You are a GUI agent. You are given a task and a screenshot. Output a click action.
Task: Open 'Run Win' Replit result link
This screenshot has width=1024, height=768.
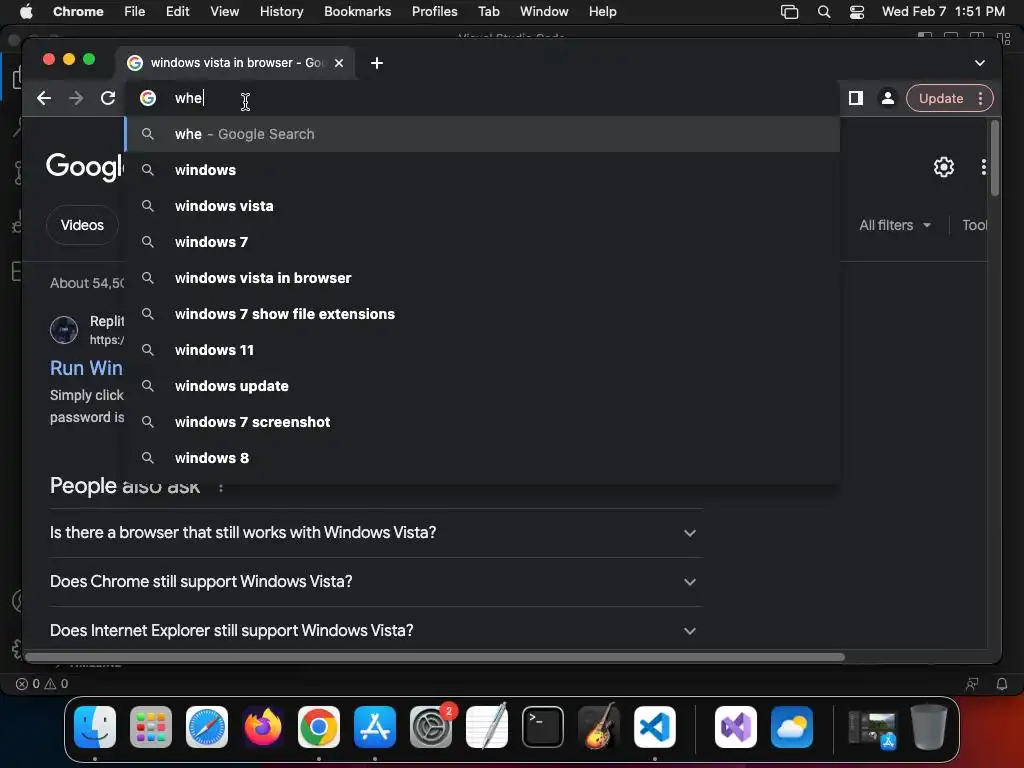[x=86, y=368]
